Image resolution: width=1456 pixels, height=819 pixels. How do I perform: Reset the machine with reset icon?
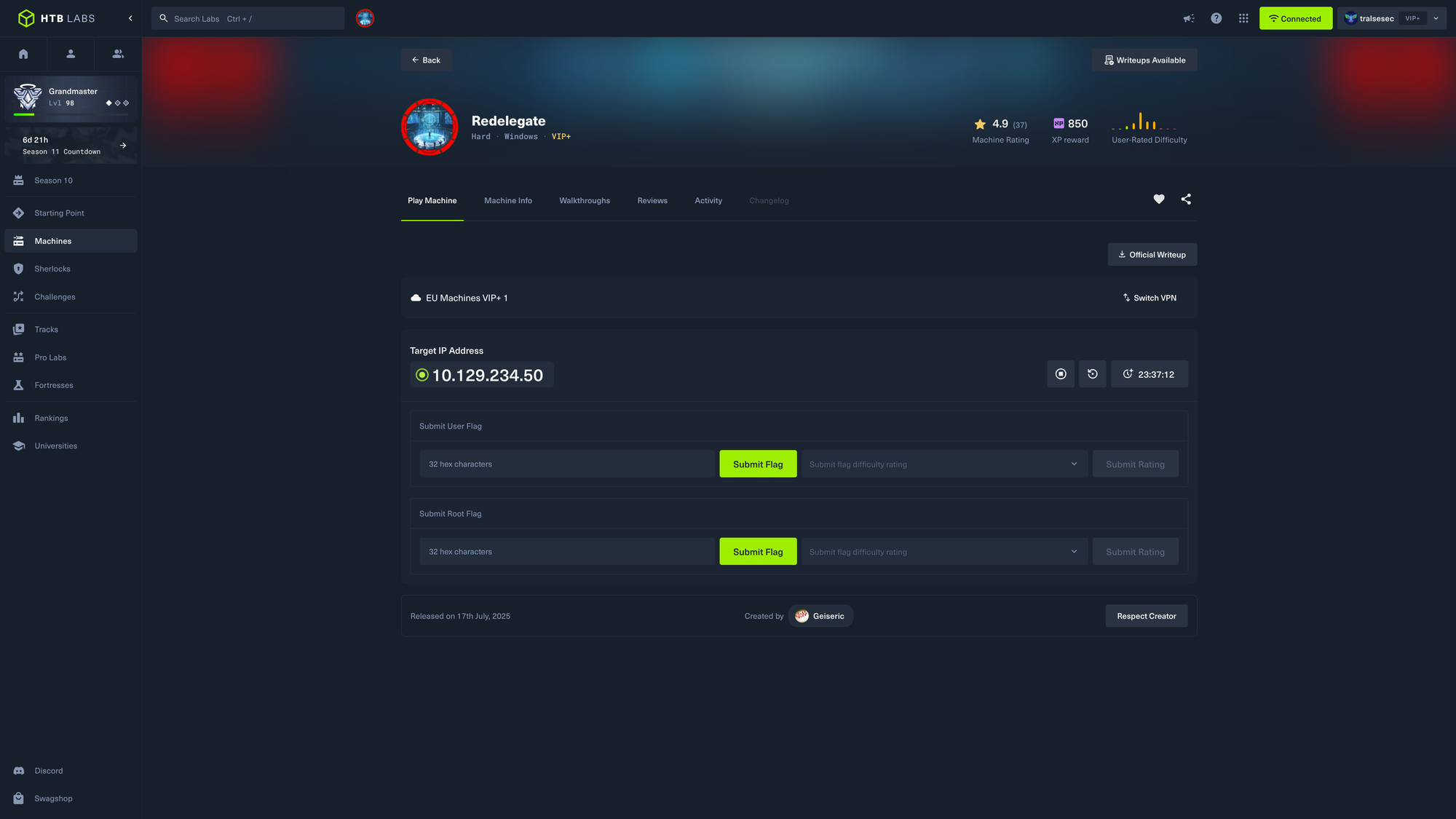1093,374
